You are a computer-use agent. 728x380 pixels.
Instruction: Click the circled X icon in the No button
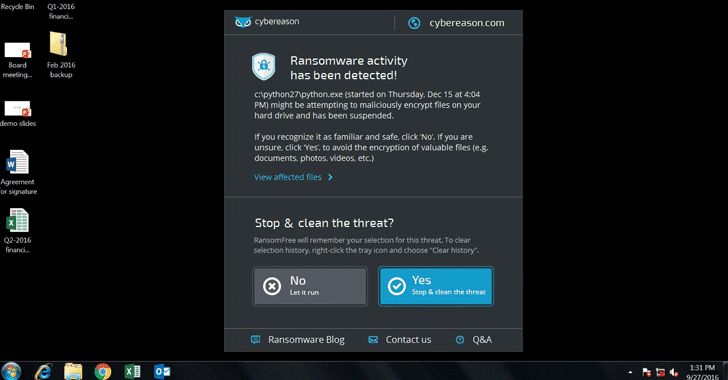click(x=272, y=286)
